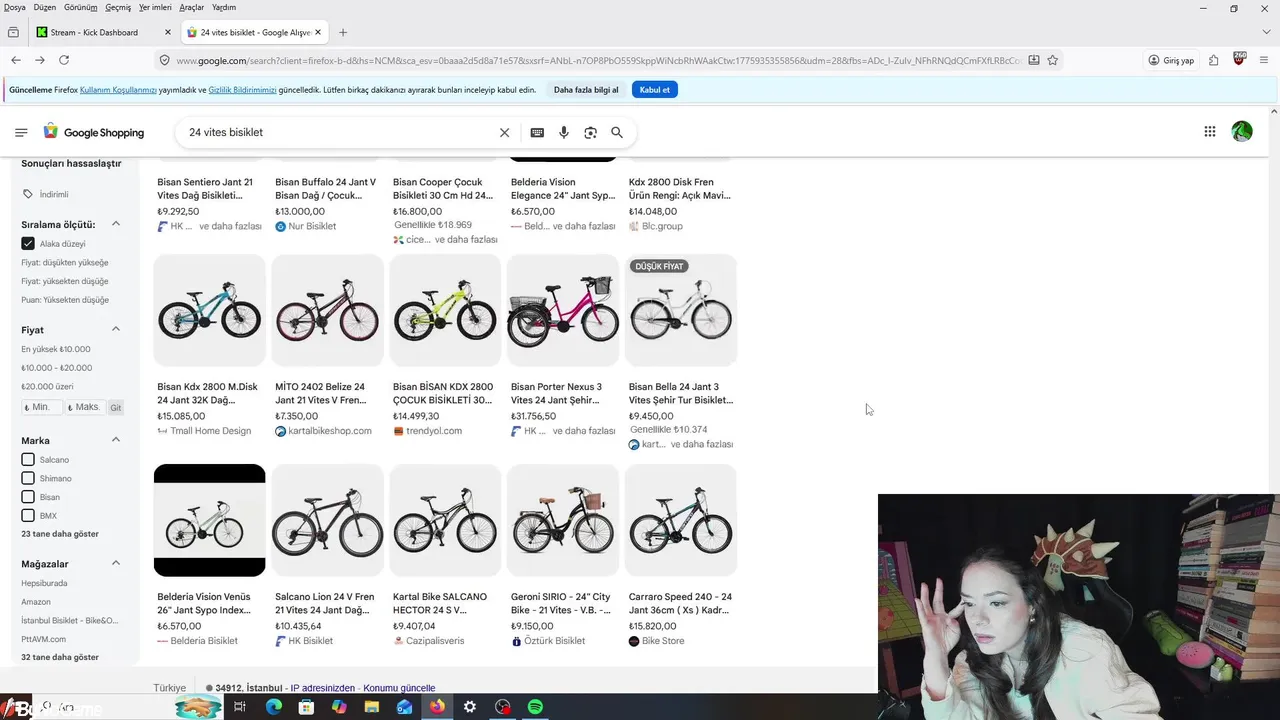
Task: Collapse the Sıralama ölçütü section
Action: (116, 224)
